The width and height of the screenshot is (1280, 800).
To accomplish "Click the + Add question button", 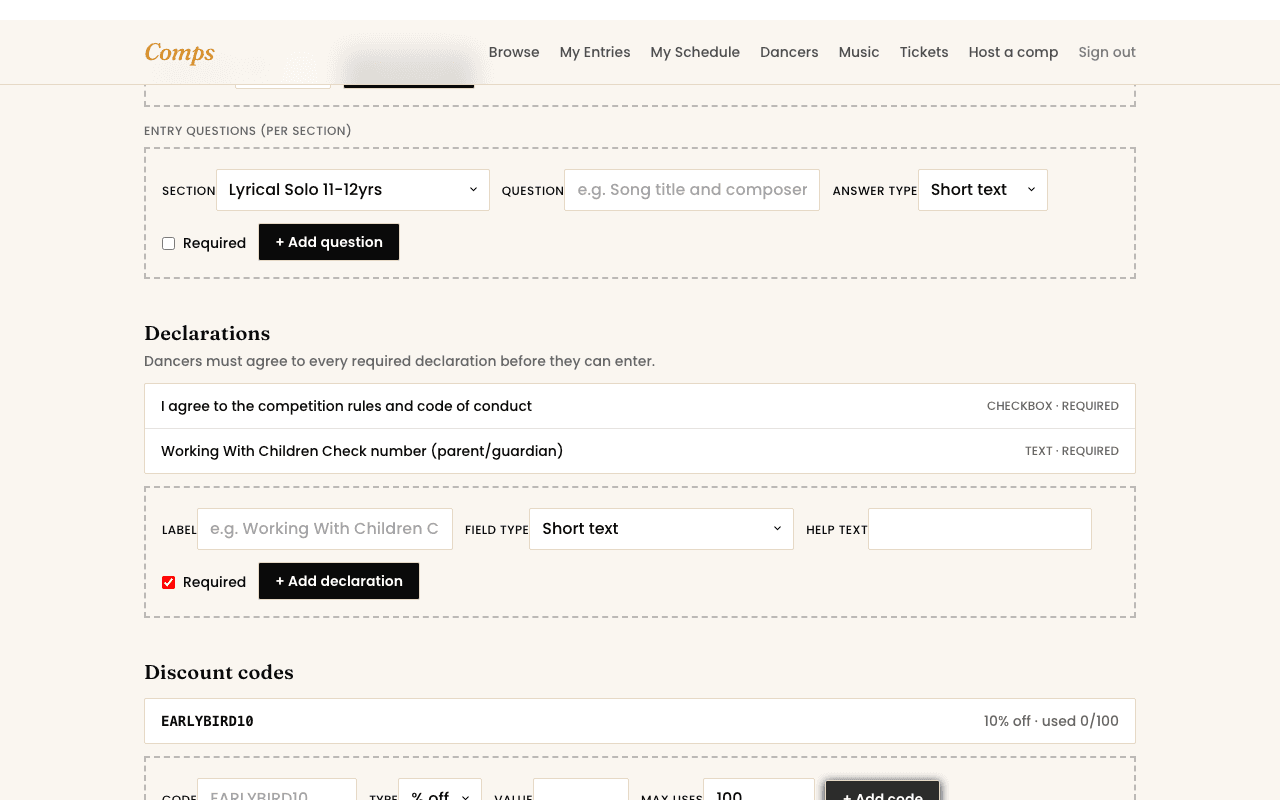I will [329, 242].
